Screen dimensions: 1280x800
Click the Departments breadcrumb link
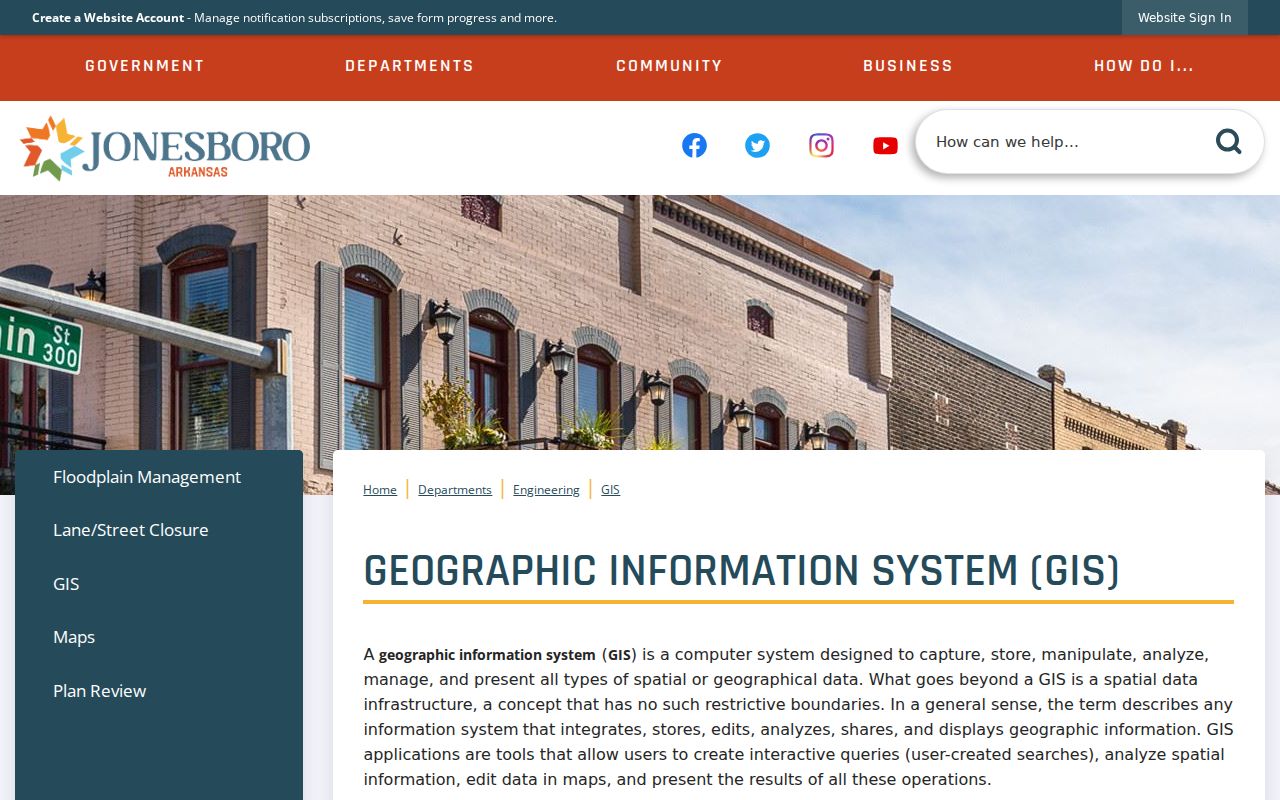(455, 490)
